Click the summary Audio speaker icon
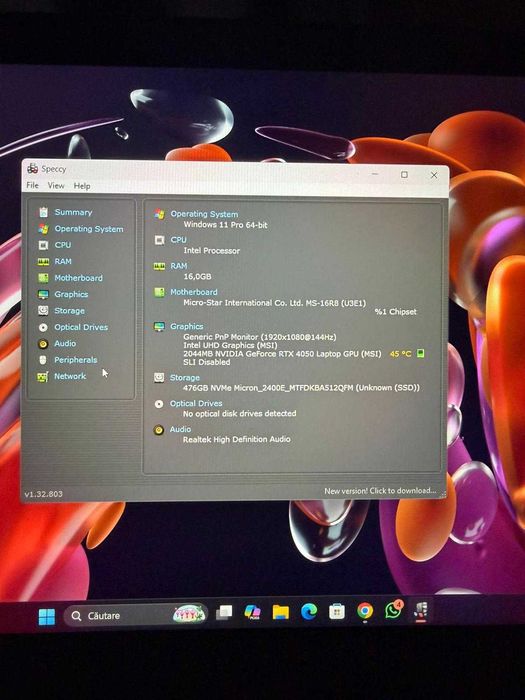The width and height of the screenshot is (525, 700). (158, 430)
